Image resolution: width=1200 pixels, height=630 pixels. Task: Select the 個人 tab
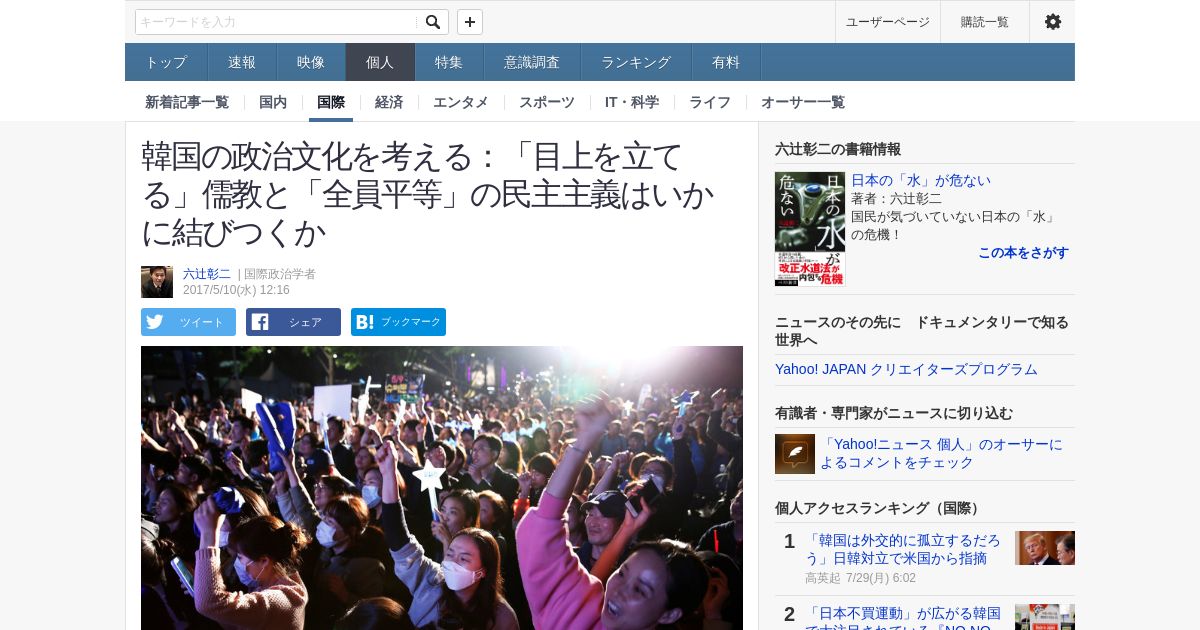[x=380, y=62]
